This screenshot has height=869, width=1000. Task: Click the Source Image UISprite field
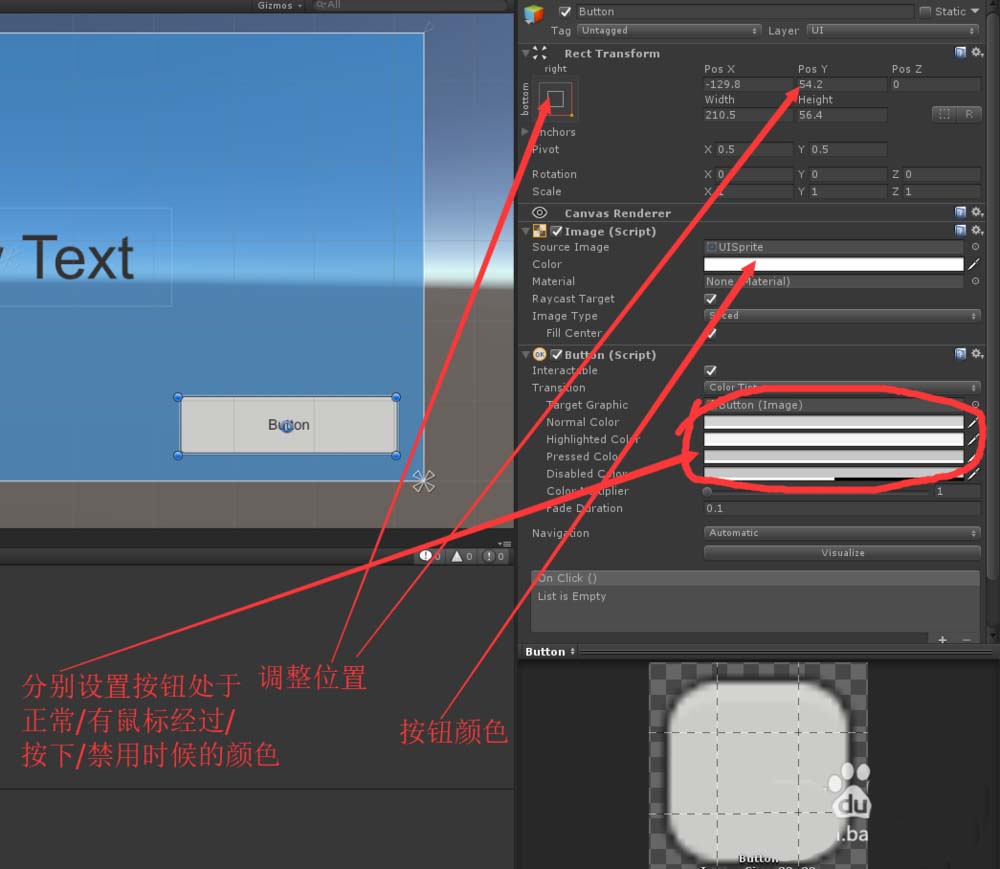(x=833, y=247)
